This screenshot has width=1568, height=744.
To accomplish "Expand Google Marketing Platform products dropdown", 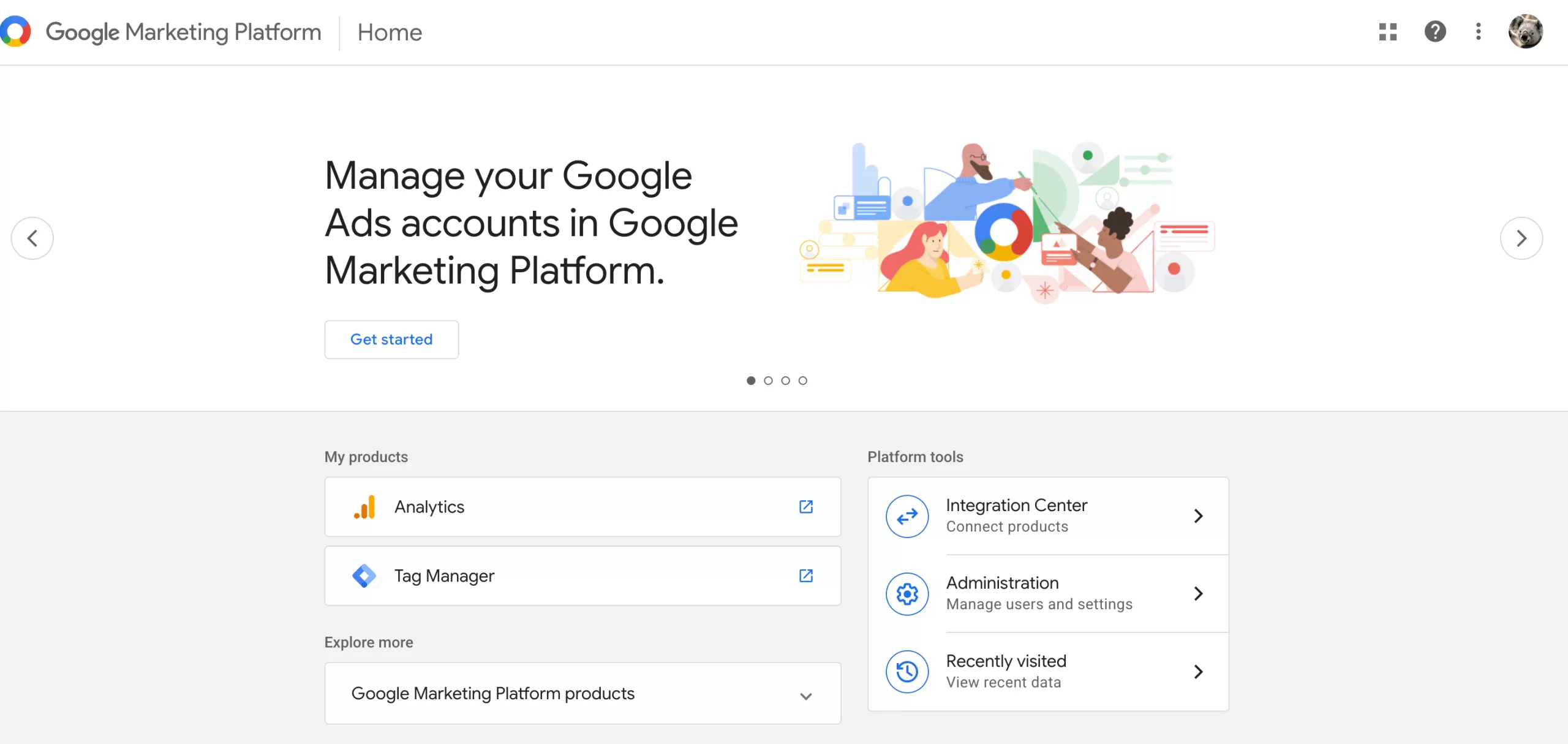I will (582, 694).
